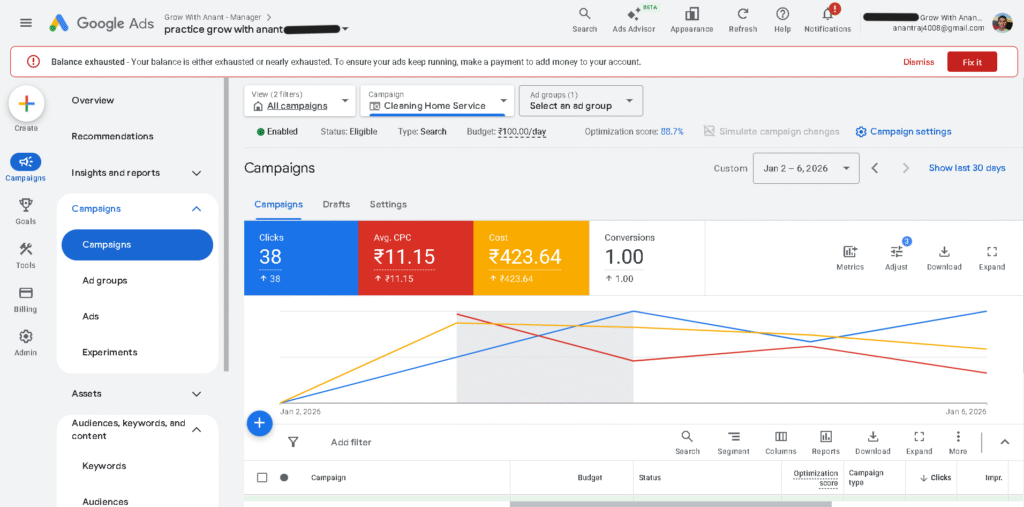Click the blue add campaign plus button
Image resolution: width=1024 pixels, height=507 pixels.
[259, 423]
